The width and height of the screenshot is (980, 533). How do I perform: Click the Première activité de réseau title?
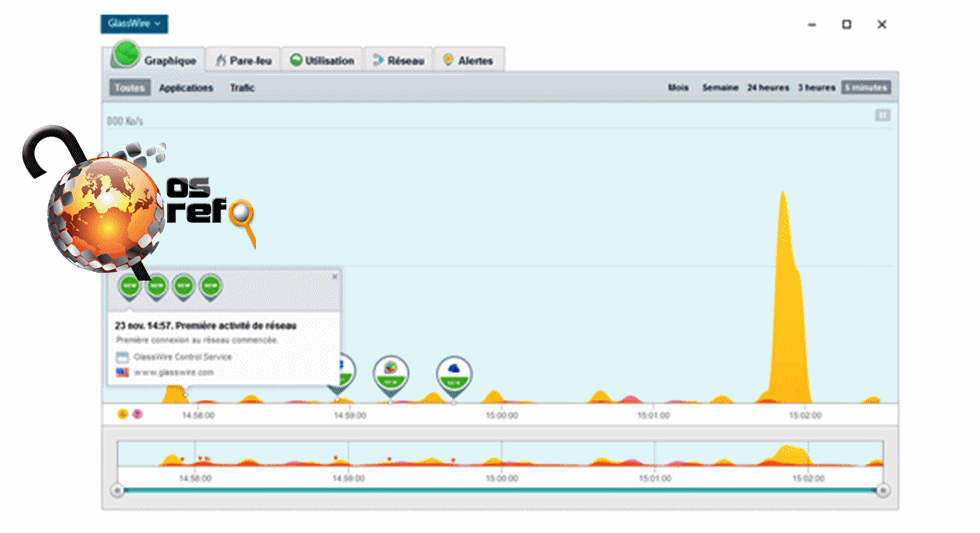point(236,326)
